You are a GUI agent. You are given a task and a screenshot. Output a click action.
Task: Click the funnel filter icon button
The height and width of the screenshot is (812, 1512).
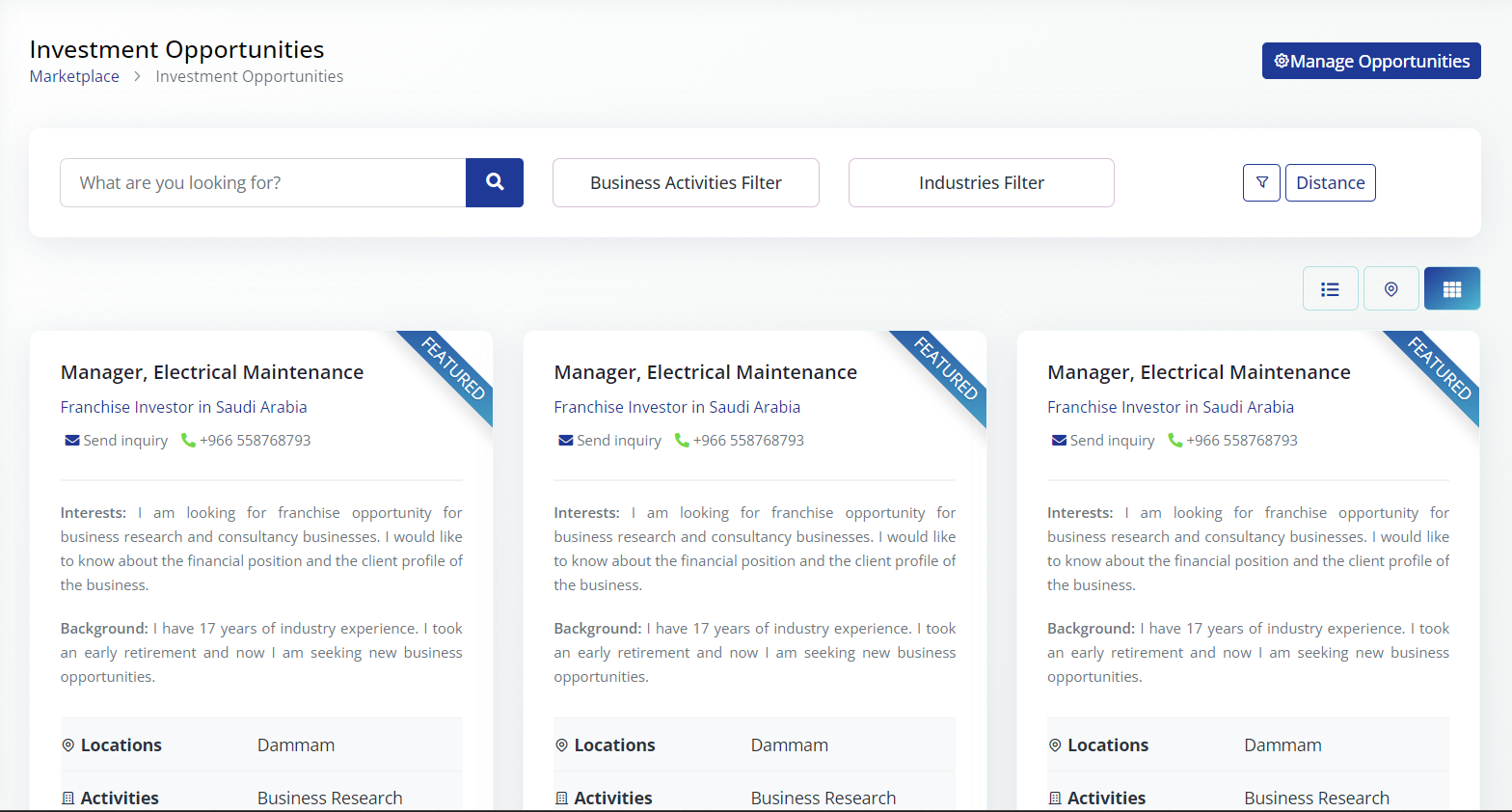(1261, 182)
